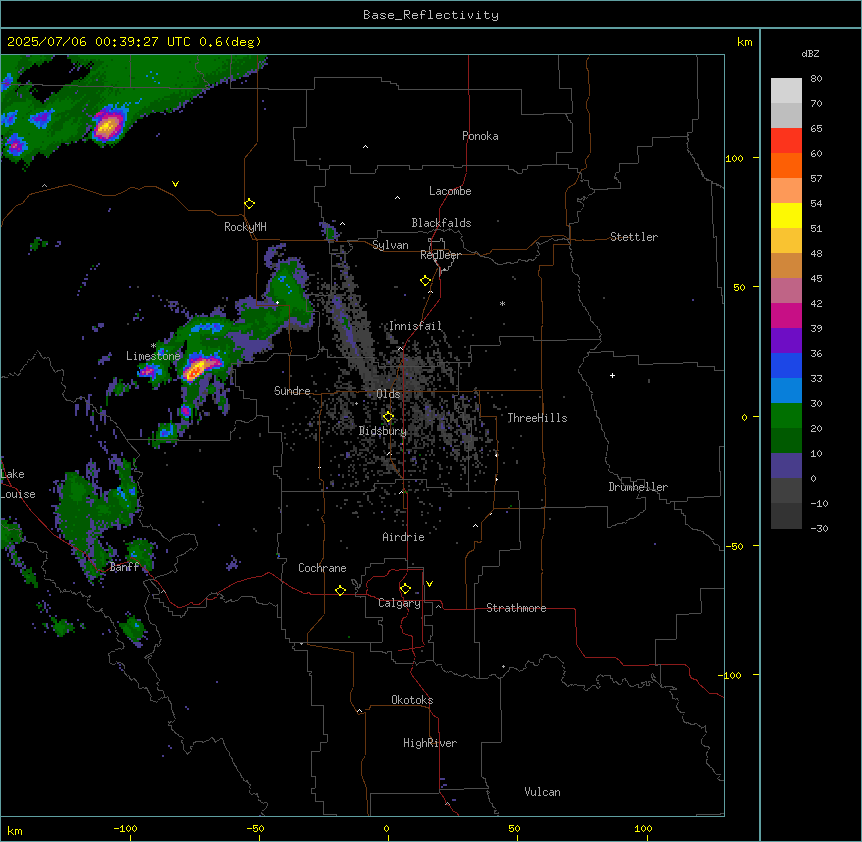Pick the magenta 39–42 dBZ legend band
The image size is (862, 842).
786,316
